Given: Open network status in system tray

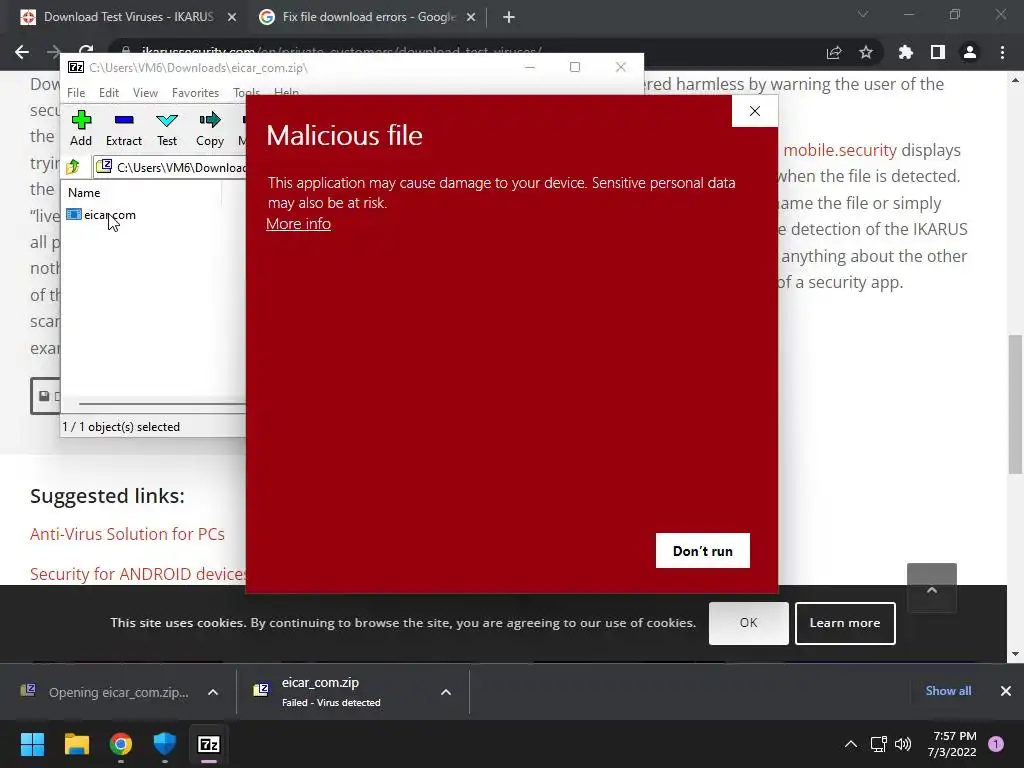Looking at the screenshot, I should (x=878, y=744).
